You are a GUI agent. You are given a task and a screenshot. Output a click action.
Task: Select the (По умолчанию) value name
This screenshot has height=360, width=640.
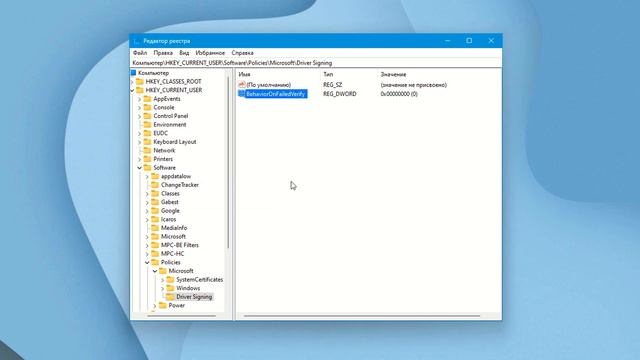point(269,85)
